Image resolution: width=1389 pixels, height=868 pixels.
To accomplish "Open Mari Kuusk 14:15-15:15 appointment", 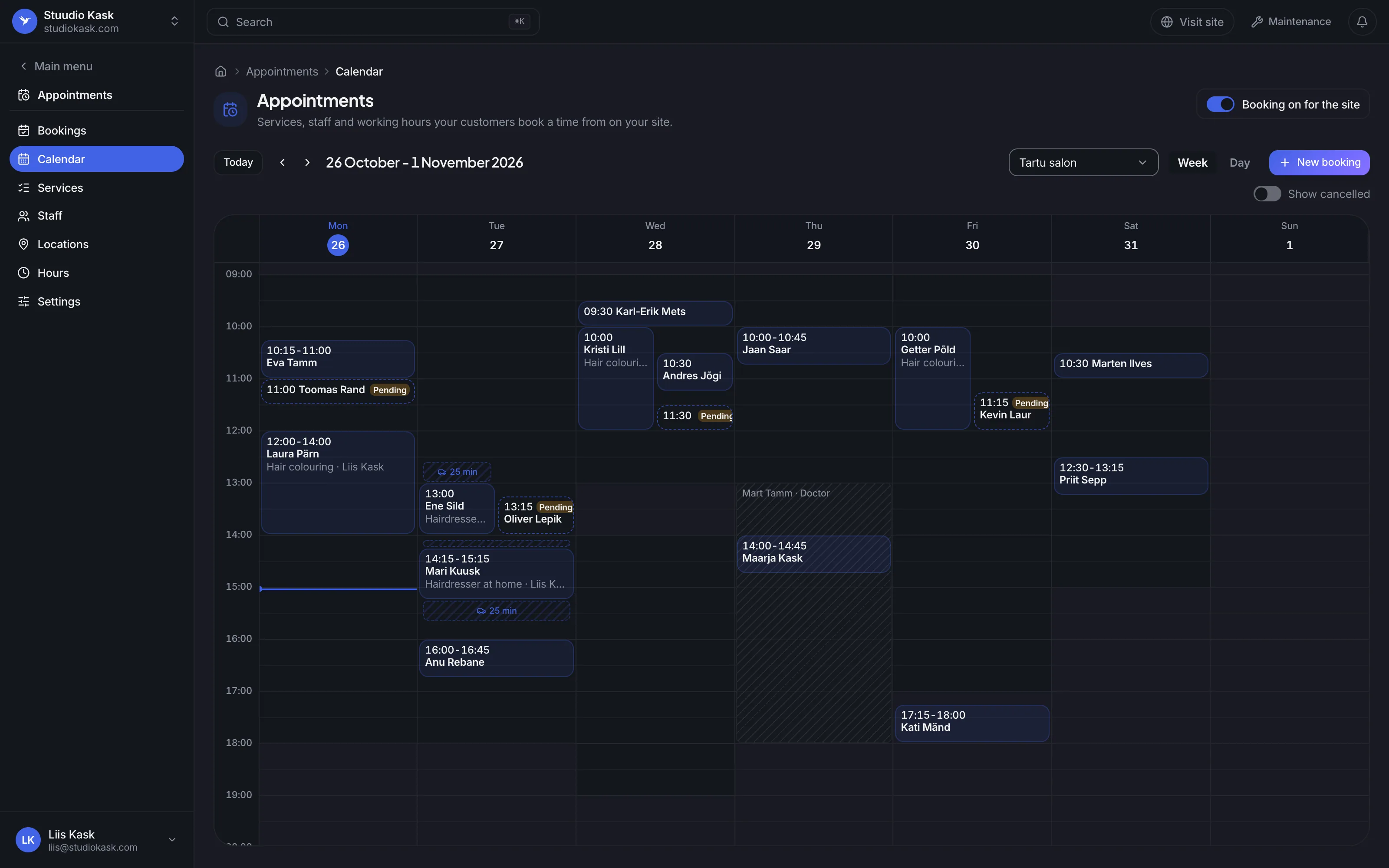I will coord(497,573).
